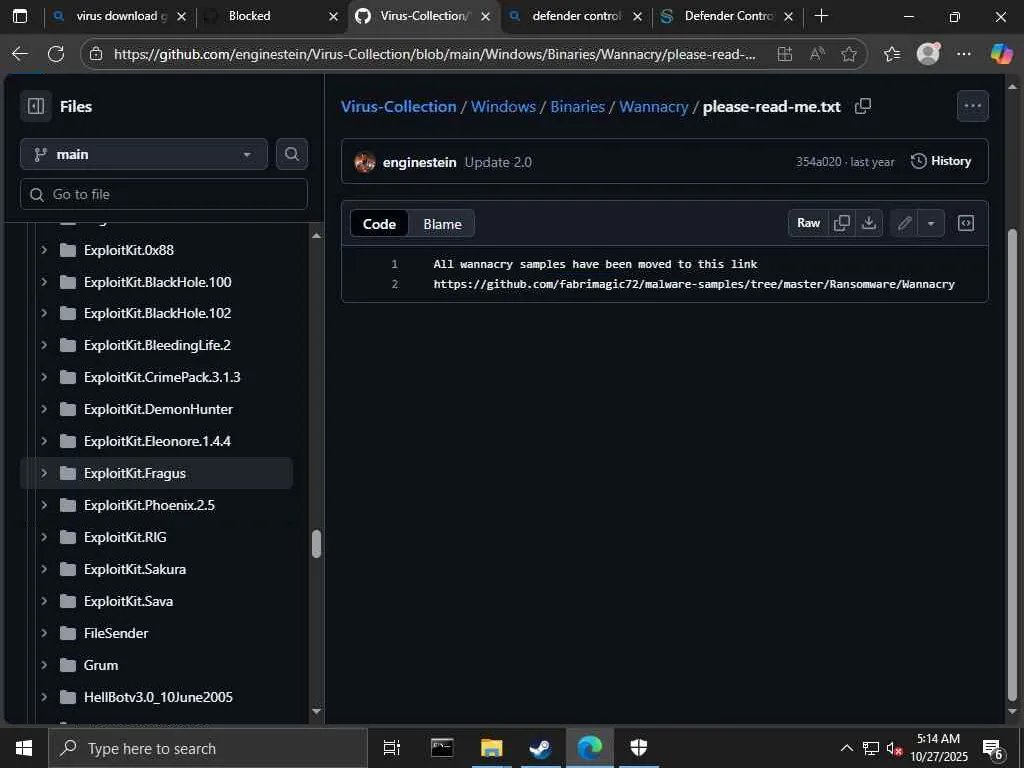This screenshot has width=1024, height=768.
Task: Go to the Wannacry breadcrumb folder
Action: tap(654, 106)
